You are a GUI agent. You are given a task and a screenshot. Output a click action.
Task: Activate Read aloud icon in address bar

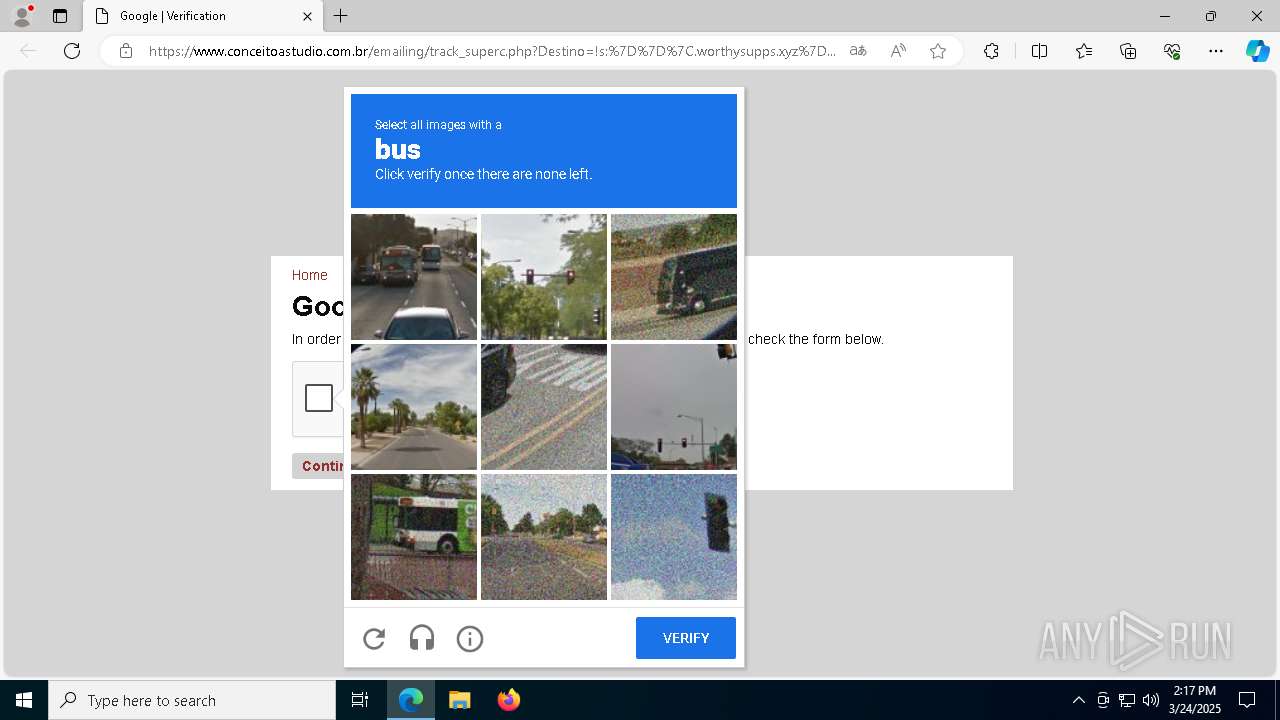click(898, 51)
